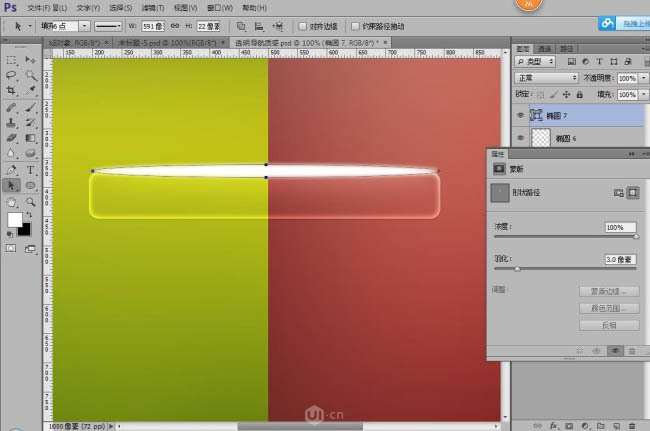Click the Mask Edge button
Image resolution: width=650 pixels, height=431 pixels.
(x=609, y=292)
